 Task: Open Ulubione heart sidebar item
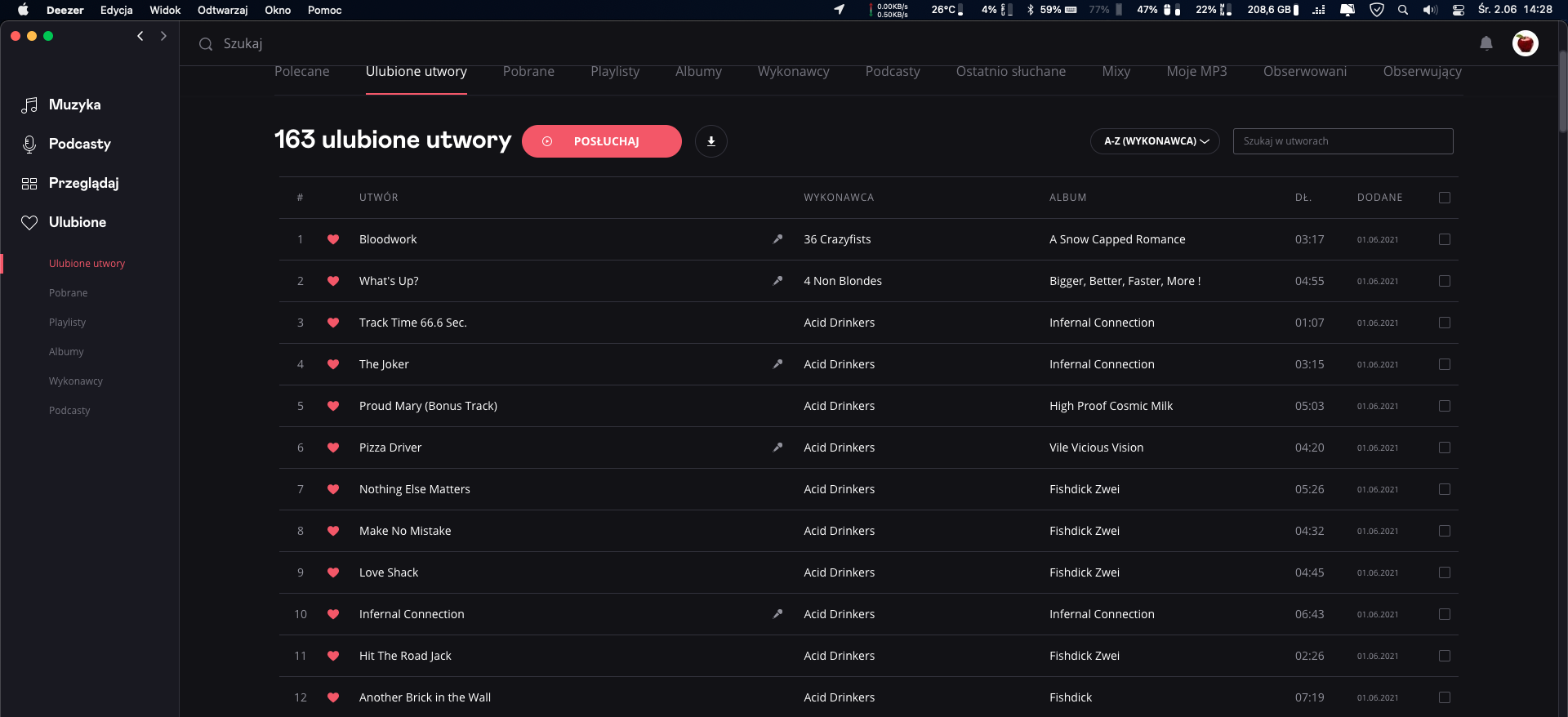tap(64, 222)
